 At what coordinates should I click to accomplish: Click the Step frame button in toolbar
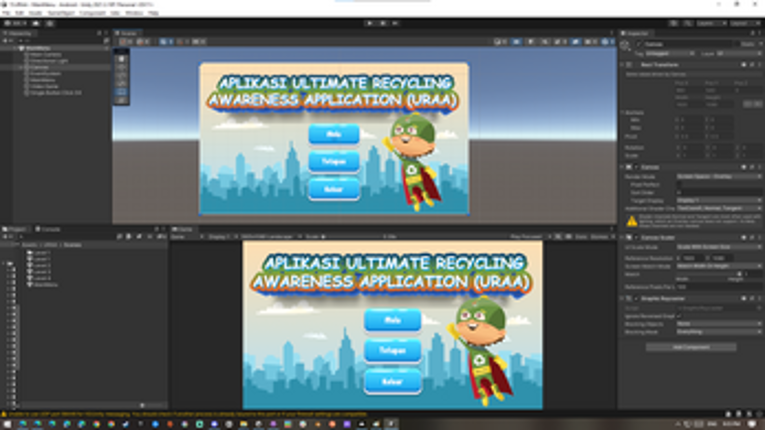pyautogui.click(x=396, y=23)
